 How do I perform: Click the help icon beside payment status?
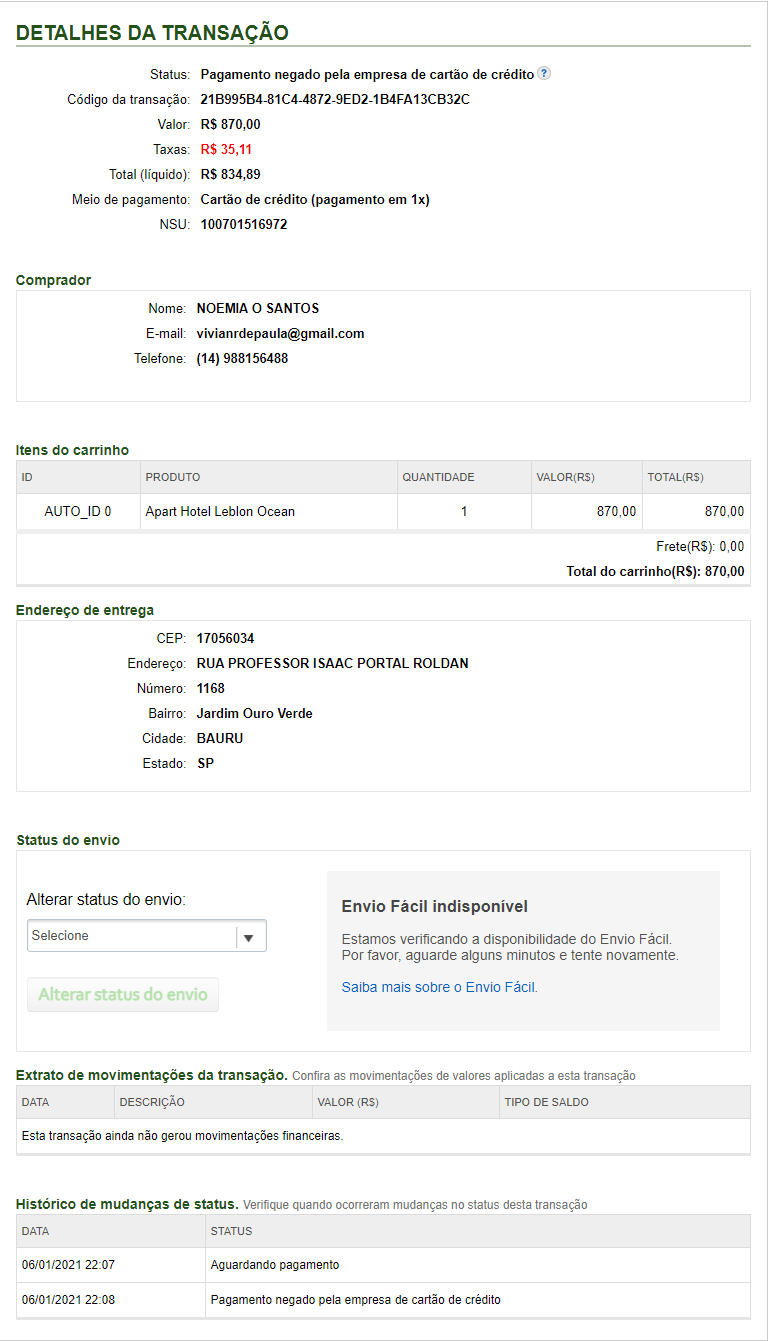coord(544,73)
